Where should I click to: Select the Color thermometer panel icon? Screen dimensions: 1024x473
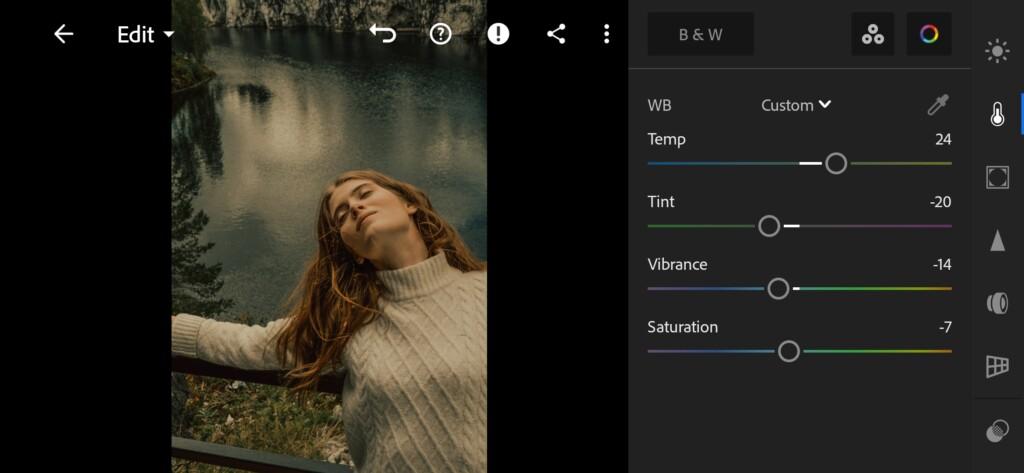(x=997, y=114)
